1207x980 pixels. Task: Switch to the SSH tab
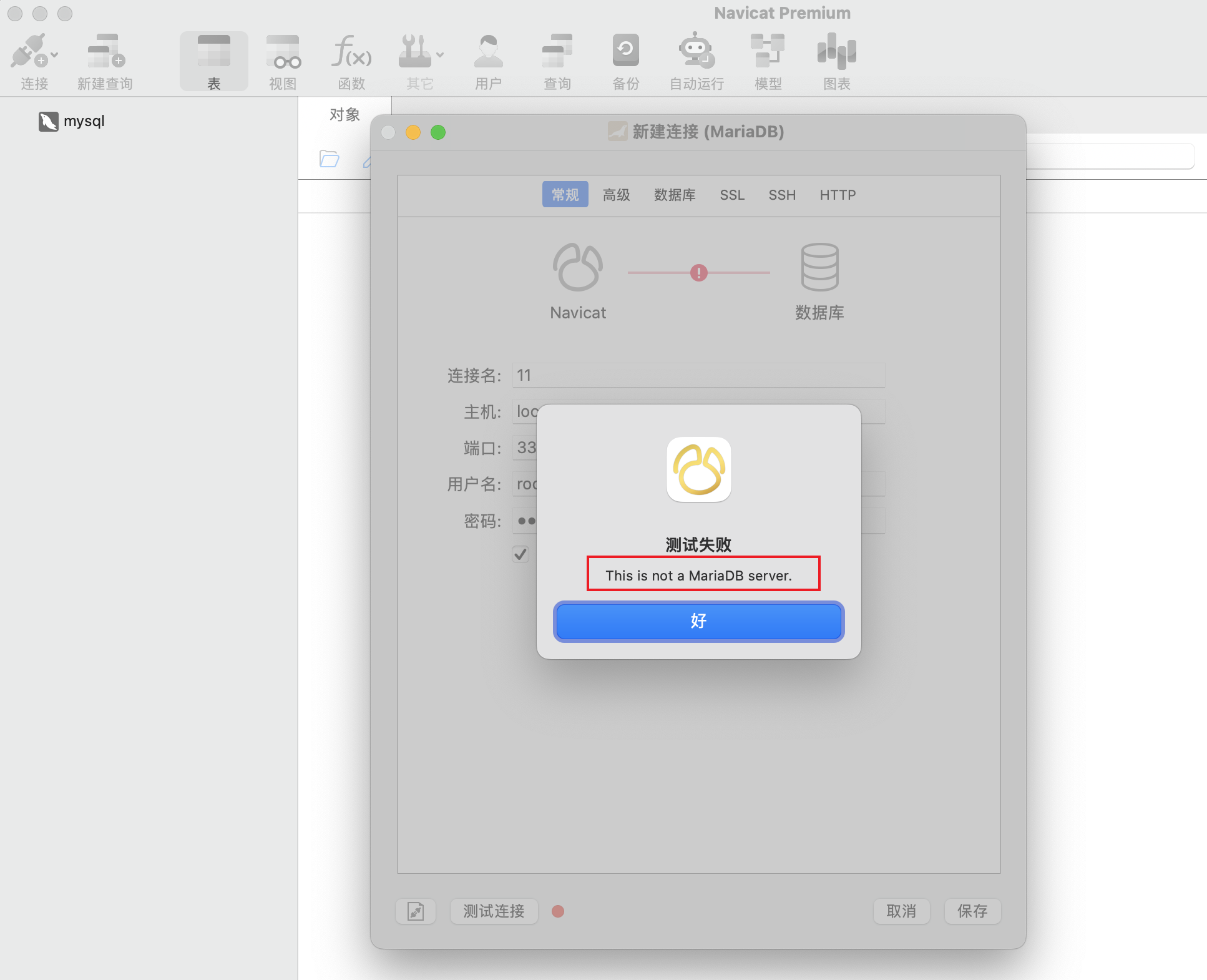point(782,195)
